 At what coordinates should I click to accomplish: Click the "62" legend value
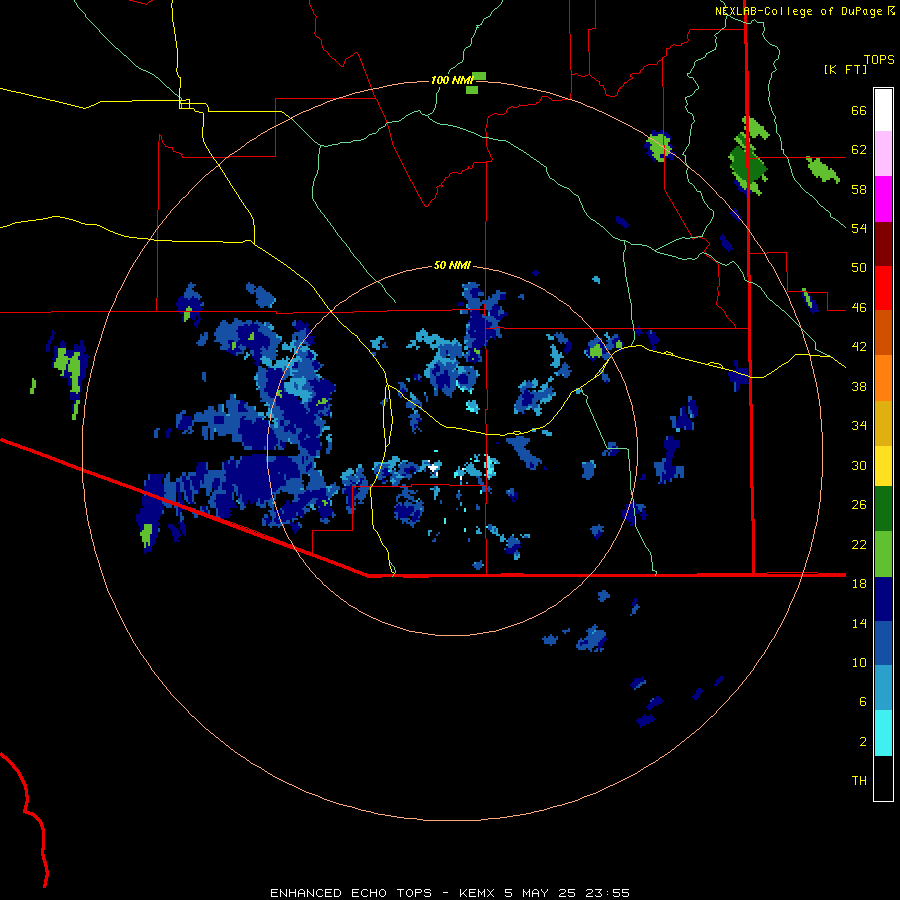[859, 150]
